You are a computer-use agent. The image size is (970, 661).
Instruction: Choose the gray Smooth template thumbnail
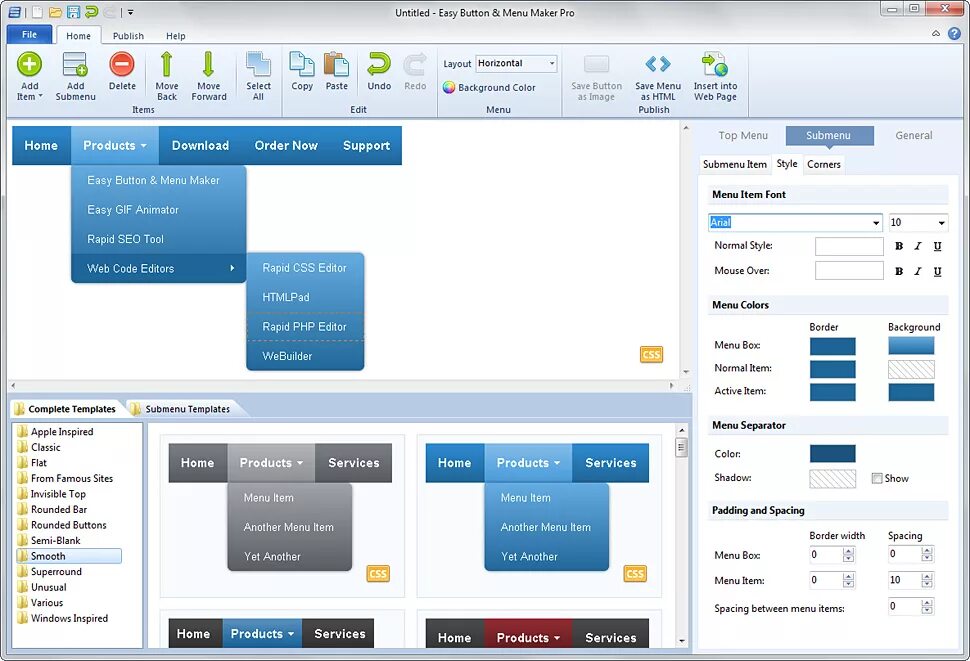point(282,516)
